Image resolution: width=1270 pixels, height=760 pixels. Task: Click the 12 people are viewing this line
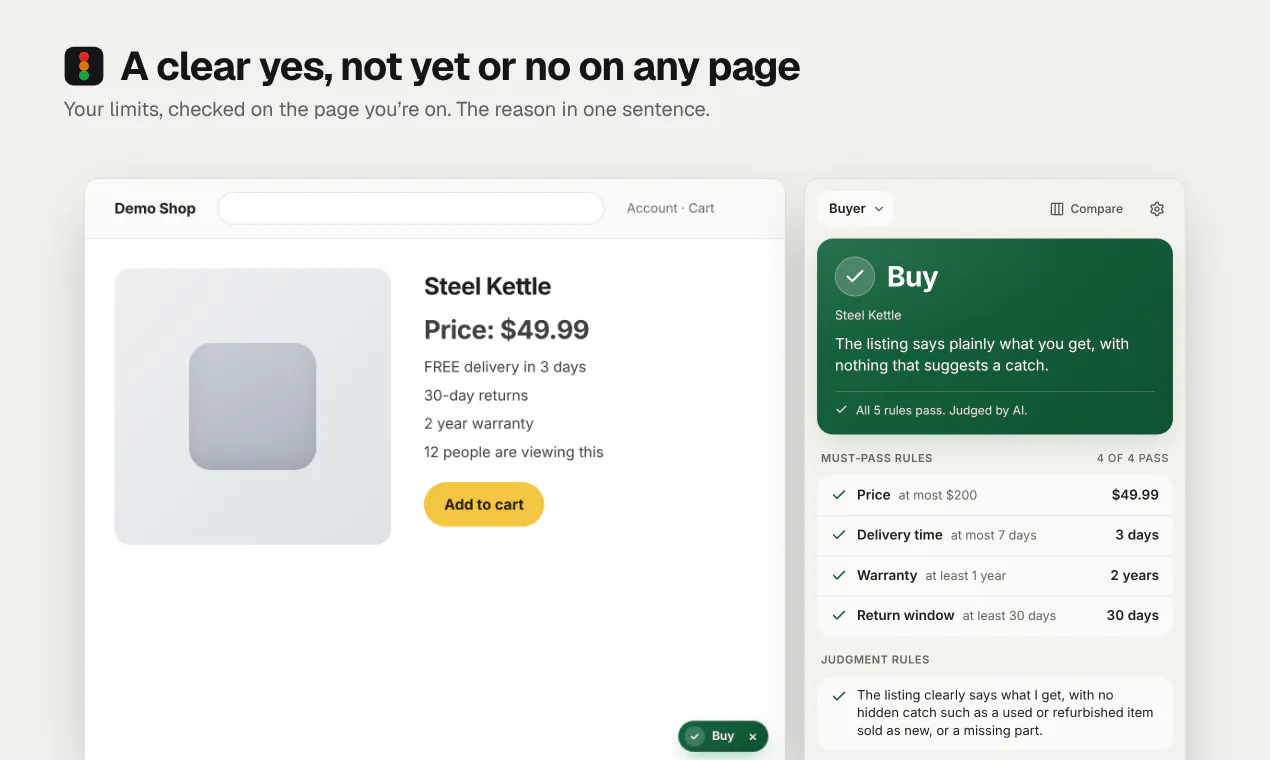click(x=514, y=452)
